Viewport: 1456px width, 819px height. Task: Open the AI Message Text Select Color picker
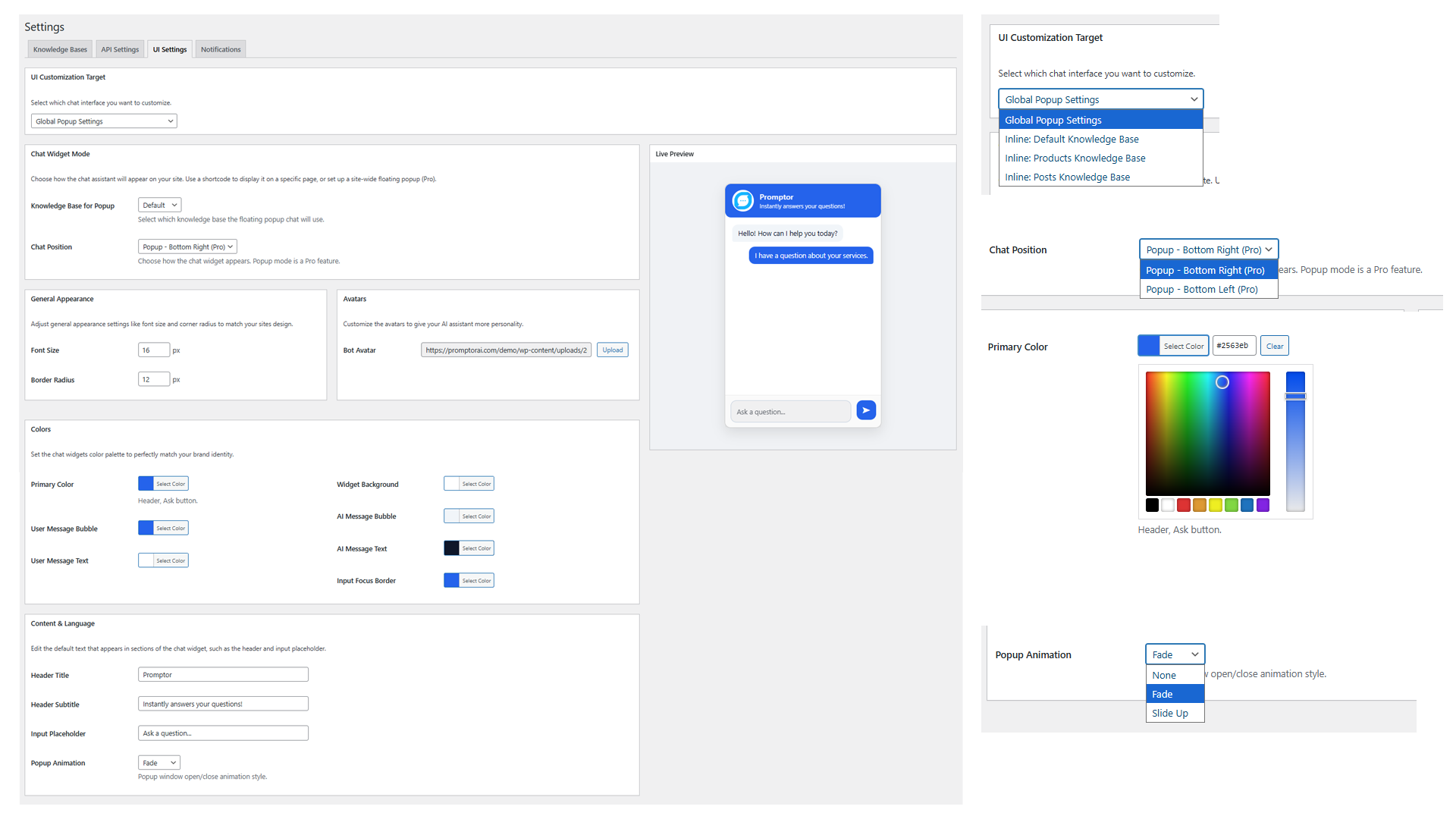(469, 548)
